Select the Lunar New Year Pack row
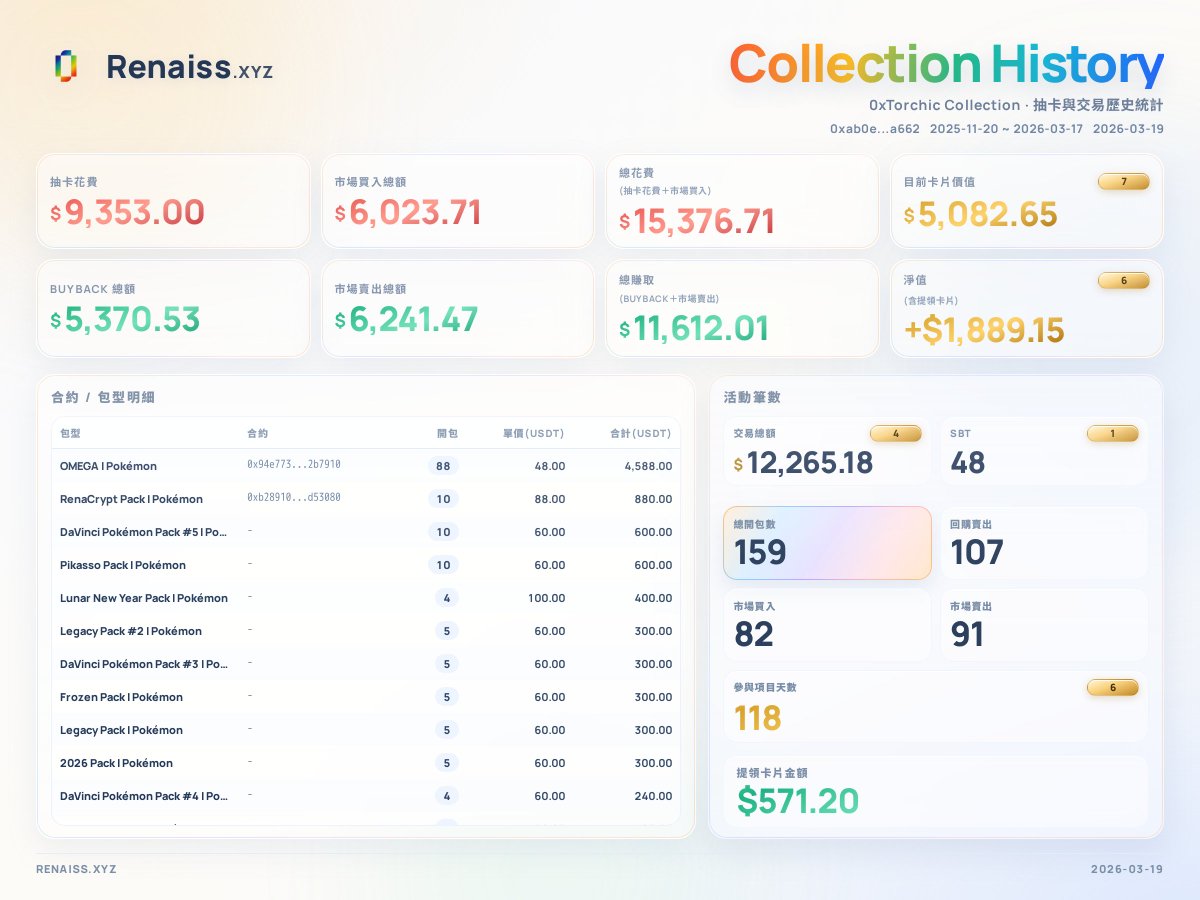The width and height of the screenshot is (1200, 900). [x=366, y=598]
